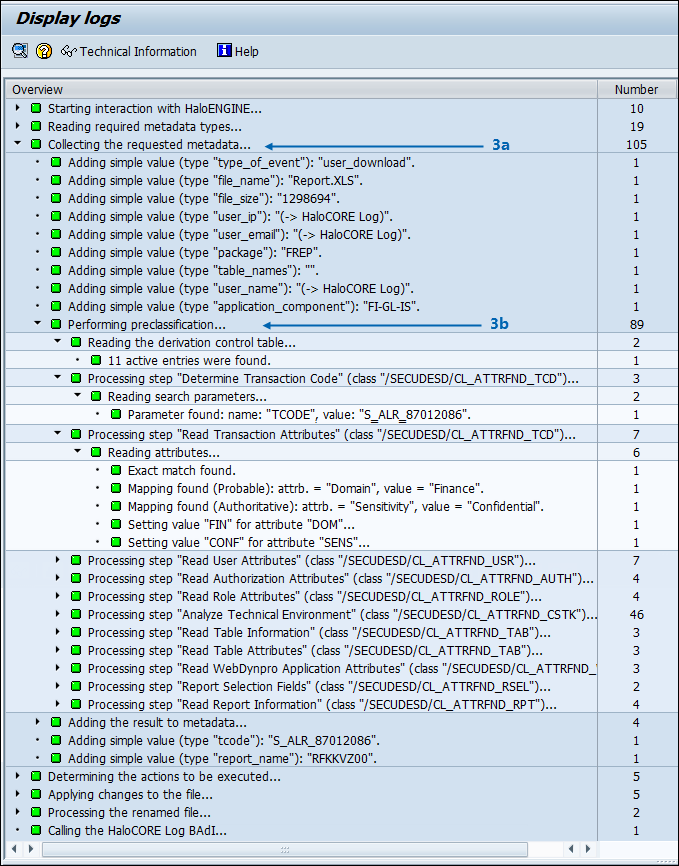Click horizontal scrollbar left arrow at far left
This screenshot has width=679, height=866.
[13, 848]
